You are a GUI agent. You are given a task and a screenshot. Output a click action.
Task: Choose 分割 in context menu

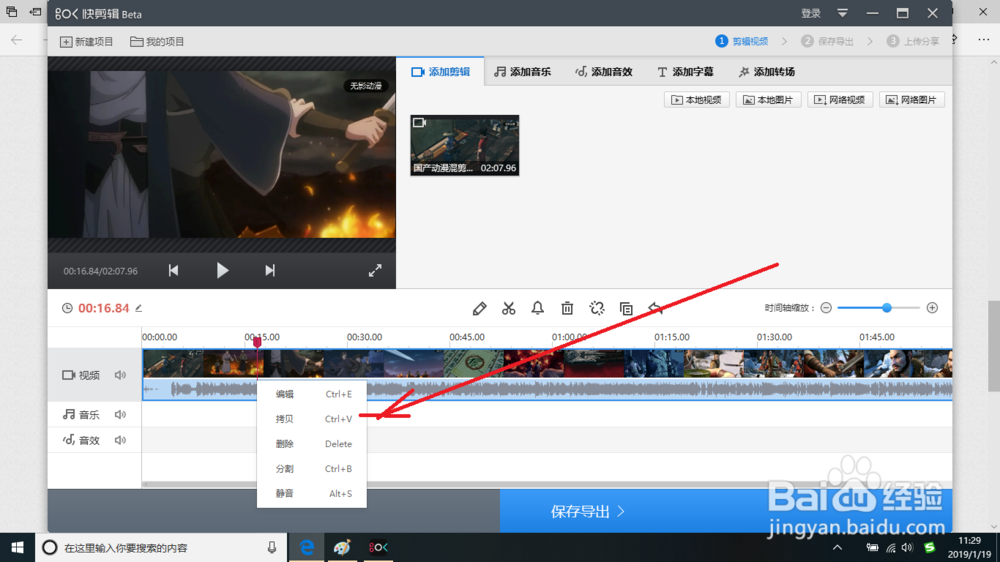312,469
